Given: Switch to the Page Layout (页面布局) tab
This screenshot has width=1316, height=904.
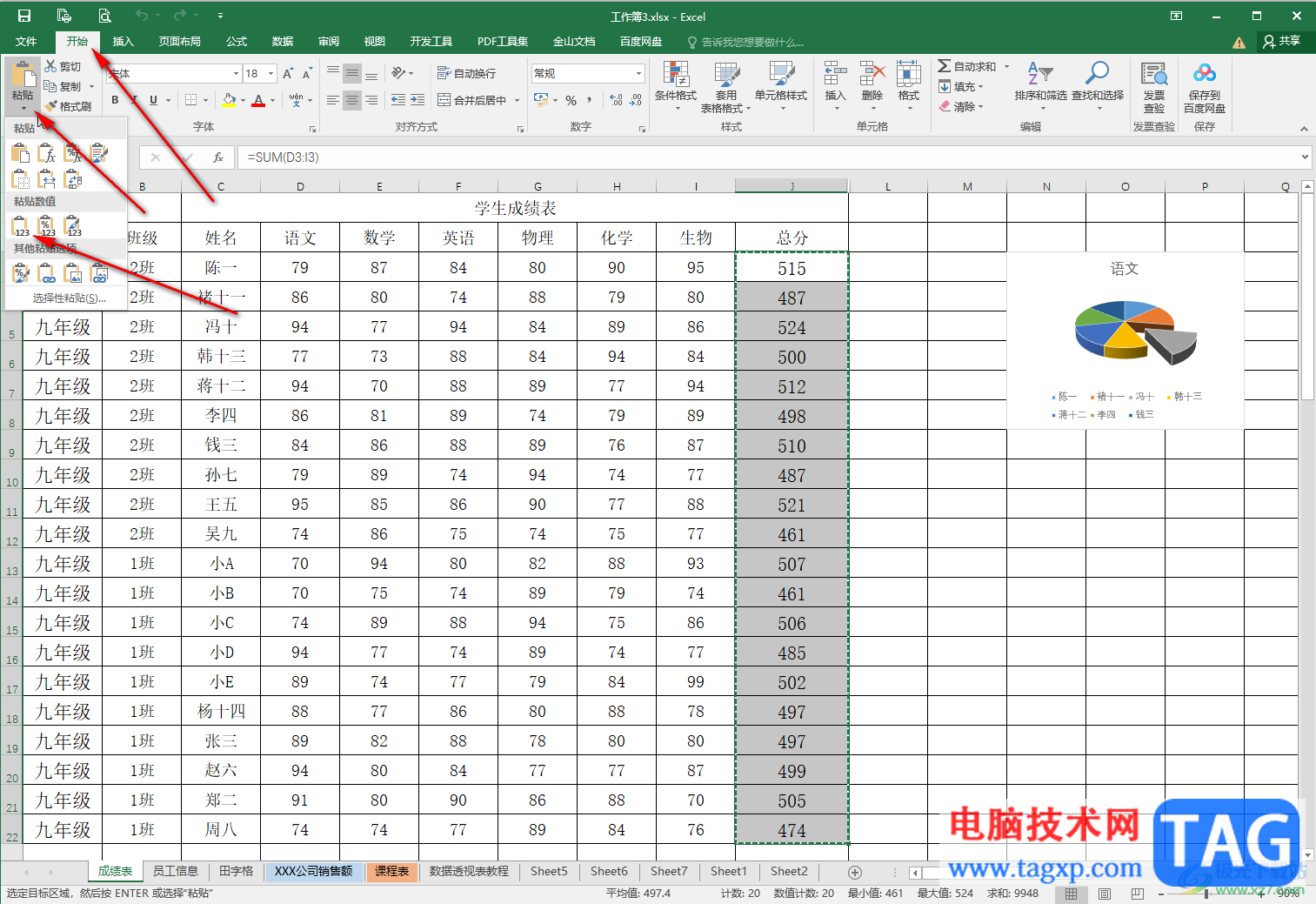Looking at the screenshot, I should 180,42.
